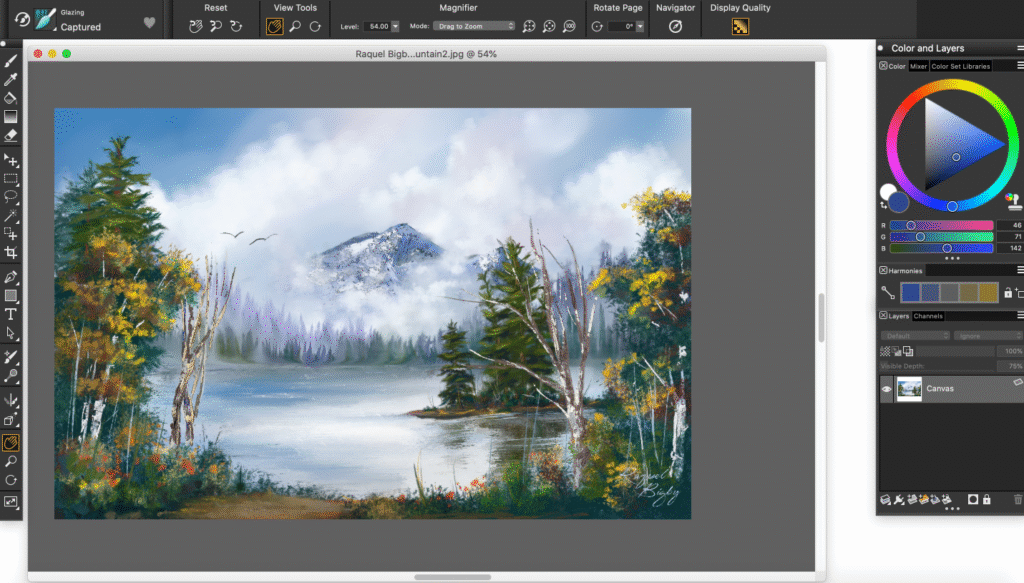The image size is (1024, 583).
Task: Adjust the R red color slider
Action: pyautogui.click(x=941, y=225)
